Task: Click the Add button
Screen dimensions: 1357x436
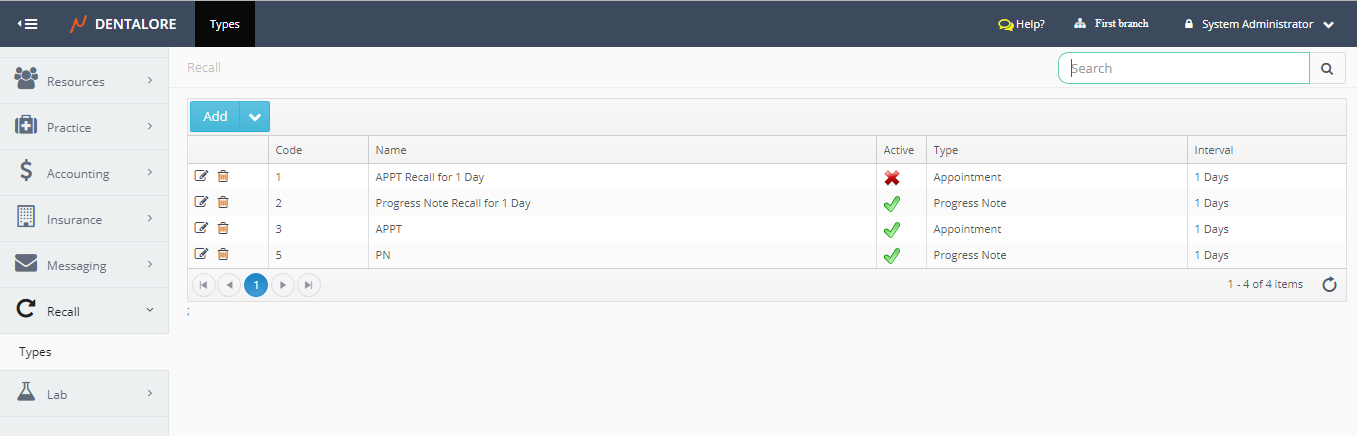Action: 215,117
